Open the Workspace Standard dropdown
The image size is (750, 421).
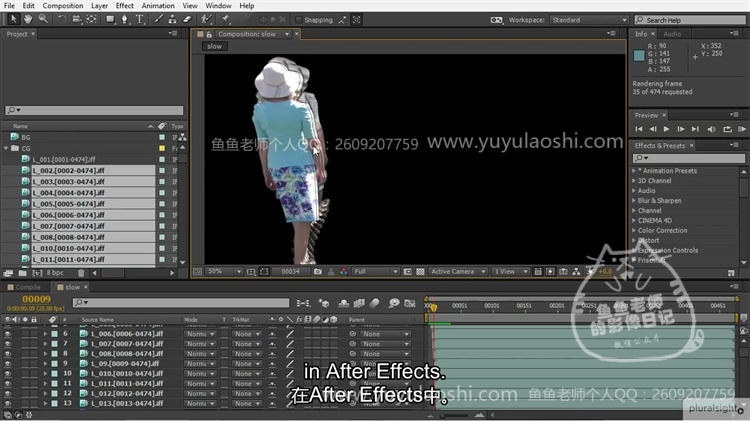(x=589, y=20)
